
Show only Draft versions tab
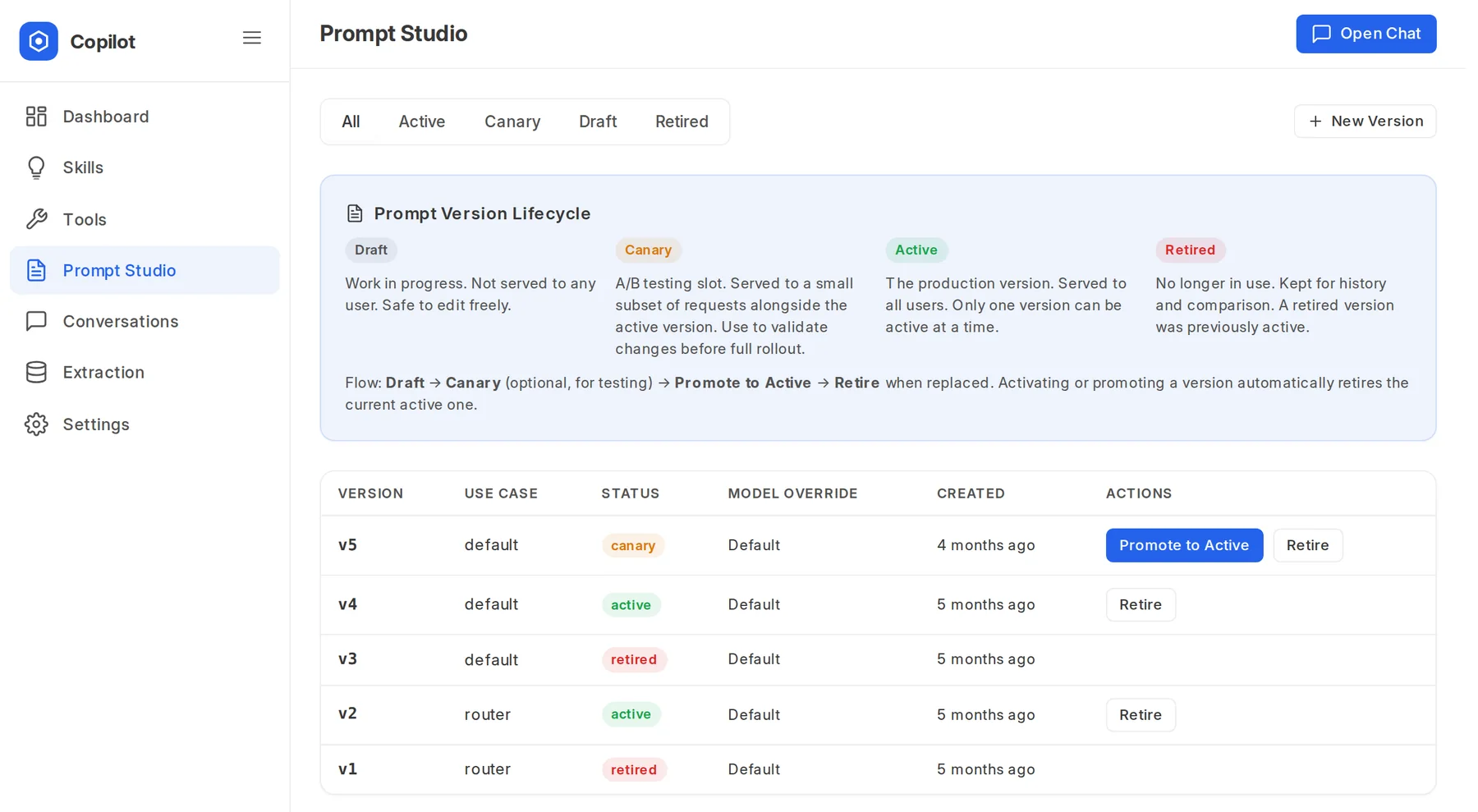598,122
